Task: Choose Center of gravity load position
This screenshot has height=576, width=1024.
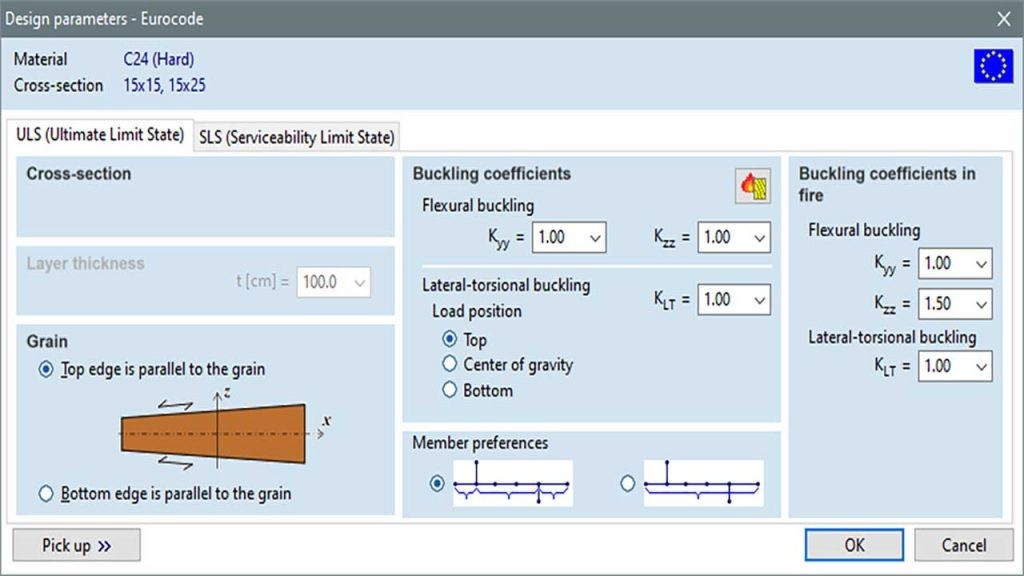Action: point(449,364)
